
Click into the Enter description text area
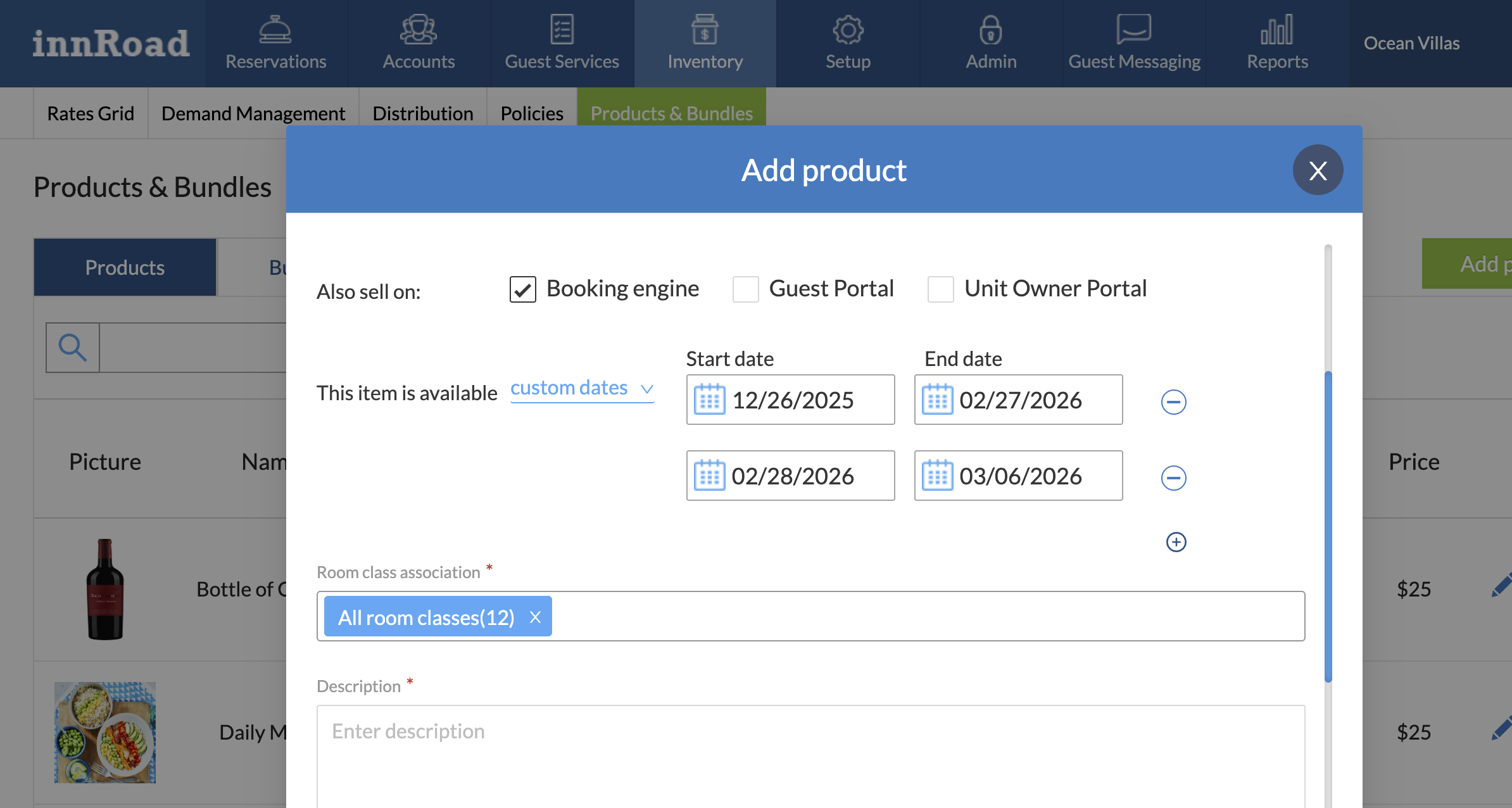(x=810, y=754)
